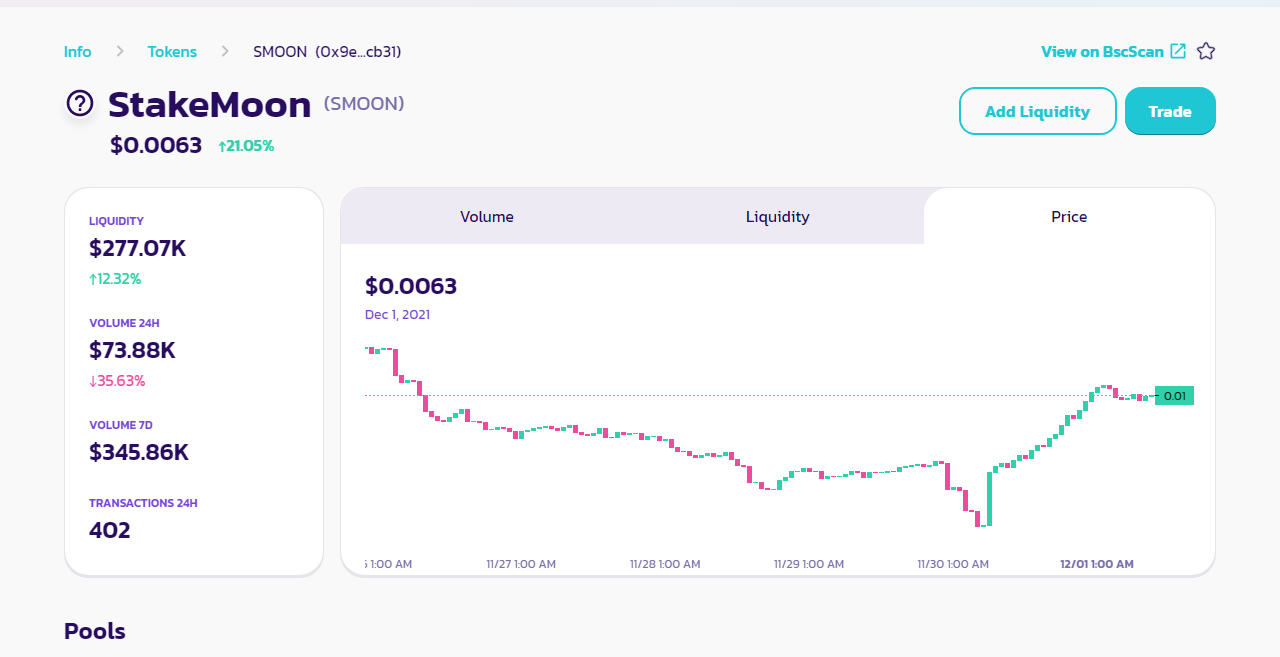The image size is (1280, 657).
Task: Switch to the Liquidity chart tab
Action: pyautogui.click(x=778, y=216)
